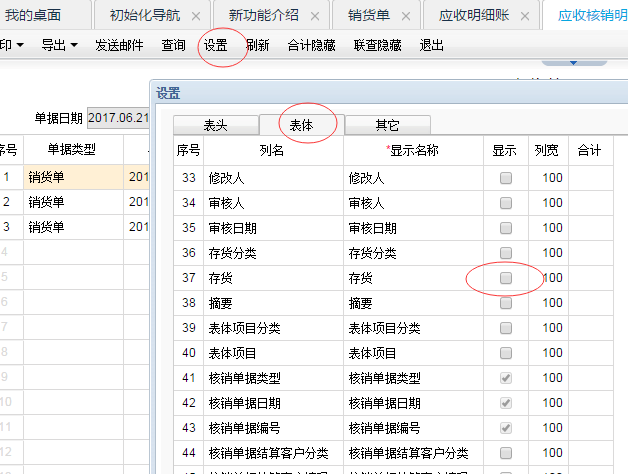The height and width of the screenshot is (474, 628).
Task: Uncheck display checkbox for 核销单据类型
Action: pos(506,378)
